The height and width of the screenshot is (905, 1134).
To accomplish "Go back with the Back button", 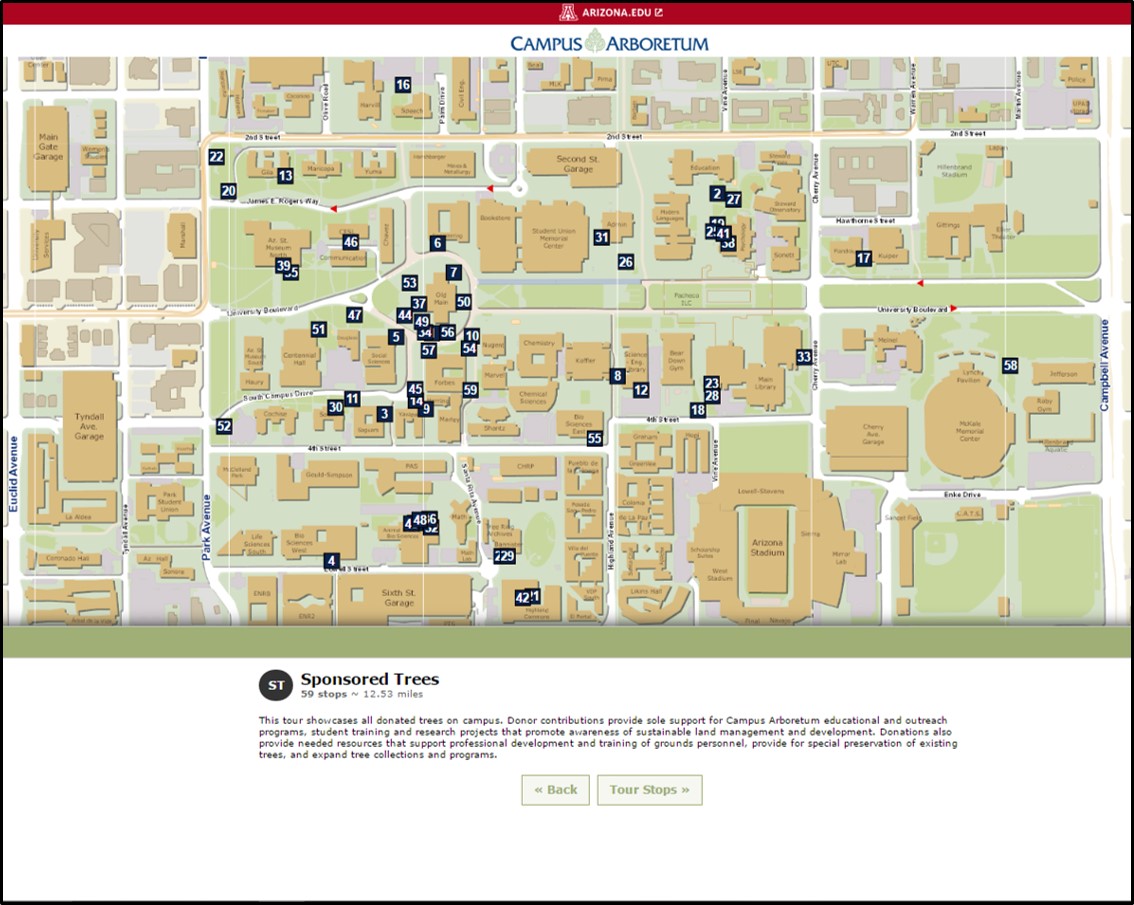I will [555, 790].
